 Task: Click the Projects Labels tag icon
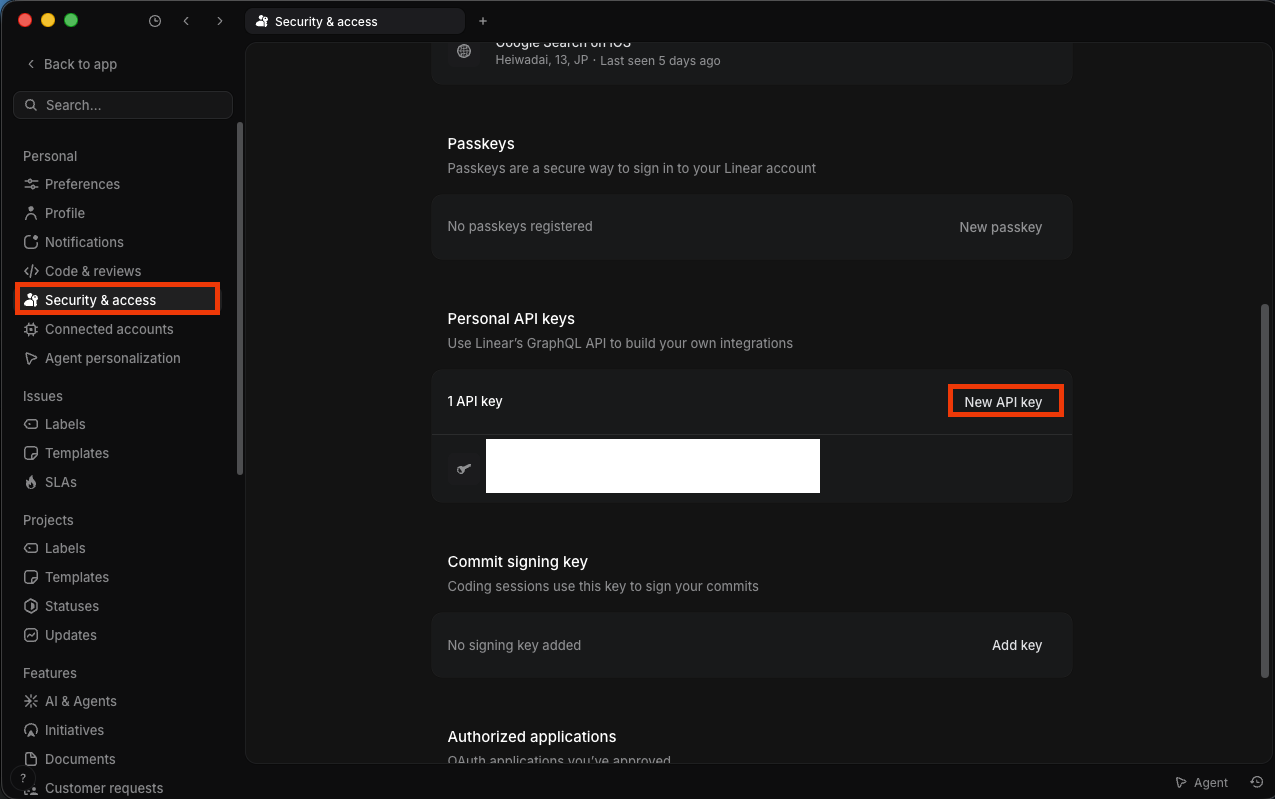31,548
